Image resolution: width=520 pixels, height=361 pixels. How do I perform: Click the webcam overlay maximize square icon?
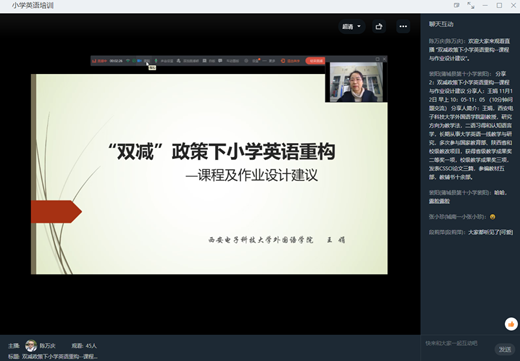click(x=377, y=59)
